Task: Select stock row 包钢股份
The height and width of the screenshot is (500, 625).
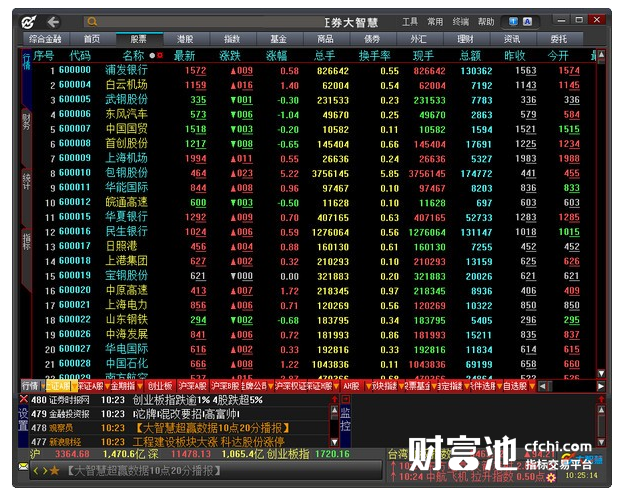Action: pyautogui.click(x=314, y=173)
